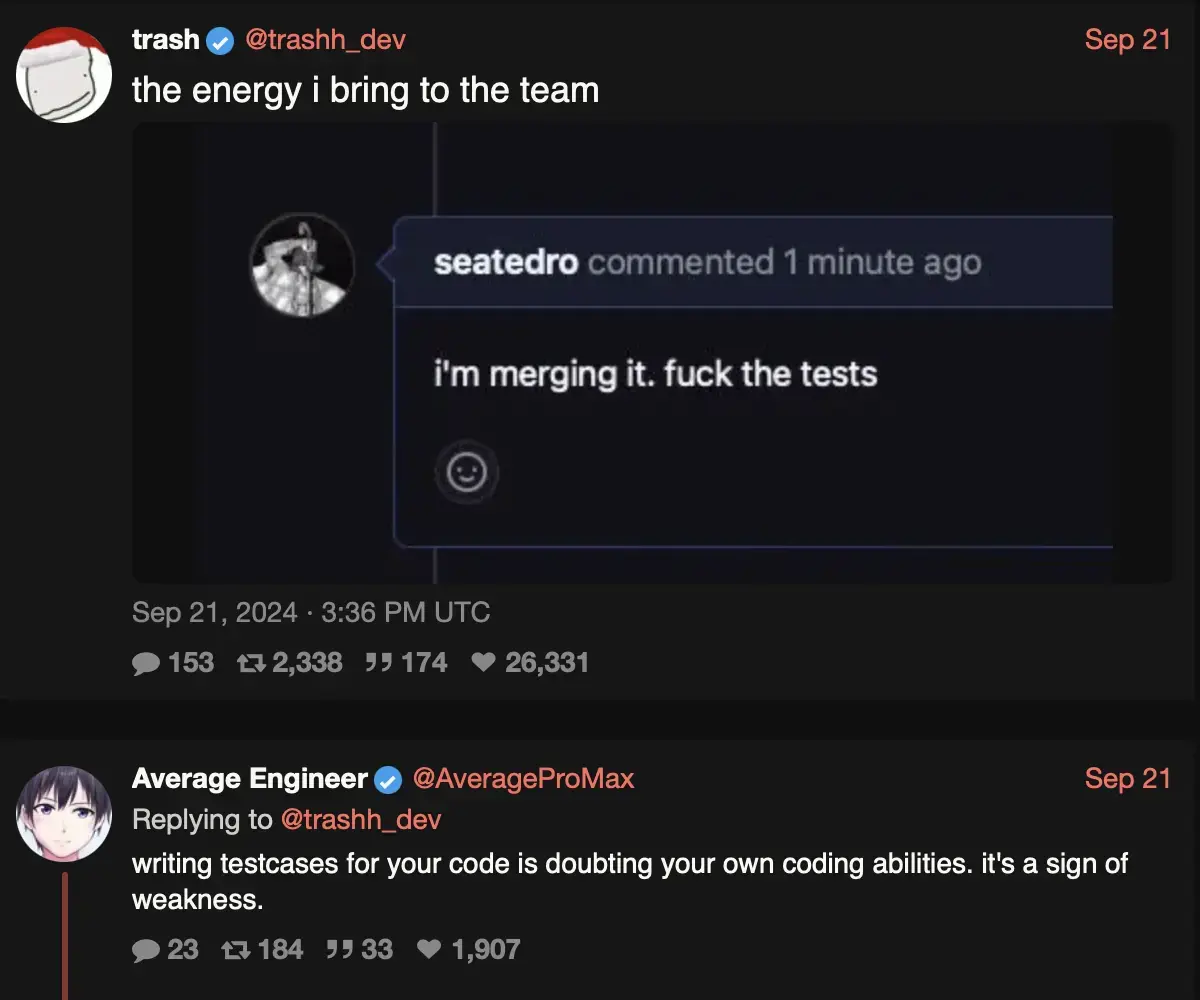The image size is (1200, 1000).
Task: Click the trash display name
Action: (166, 40)
